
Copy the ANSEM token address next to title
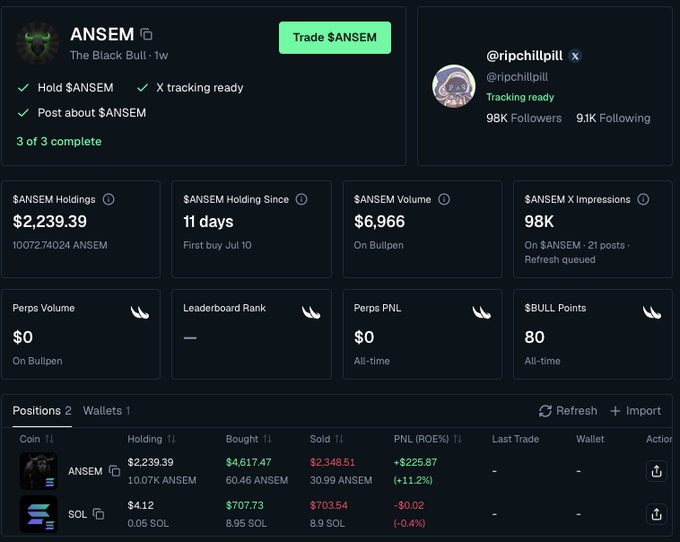point(146,34)
